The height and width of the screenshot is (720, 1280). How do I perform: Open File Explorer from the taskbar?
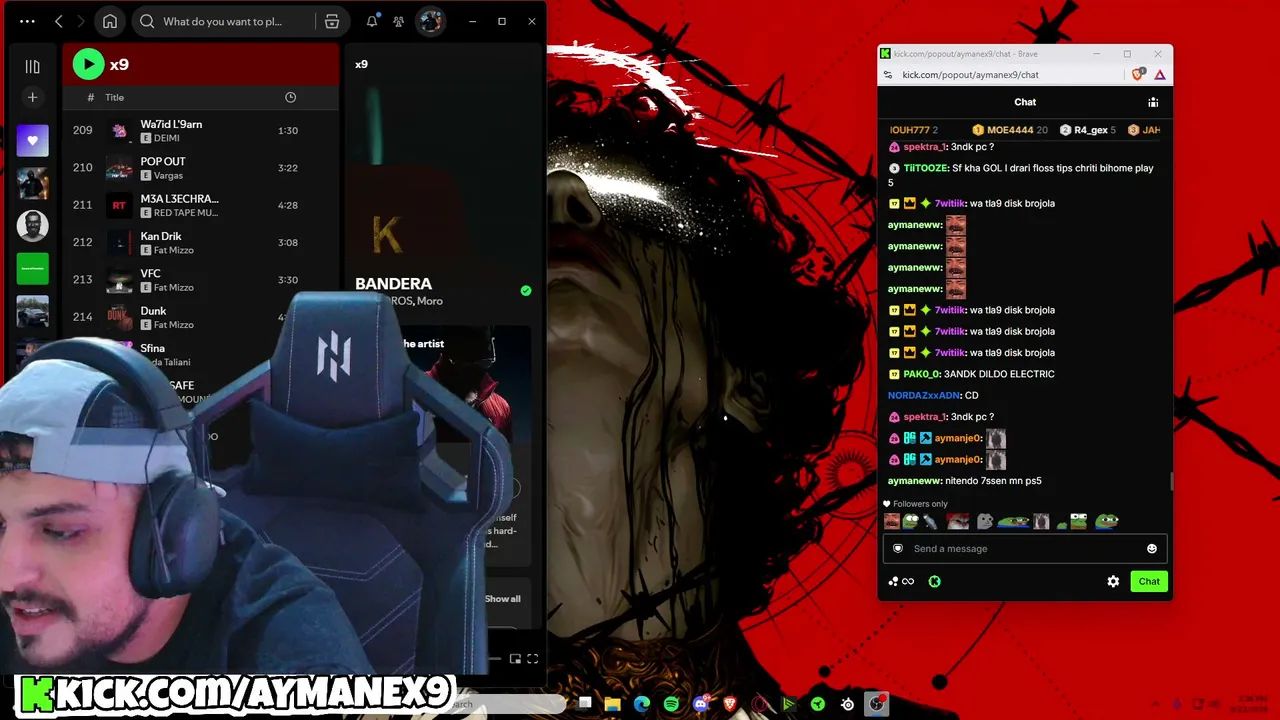click(613, 704)
